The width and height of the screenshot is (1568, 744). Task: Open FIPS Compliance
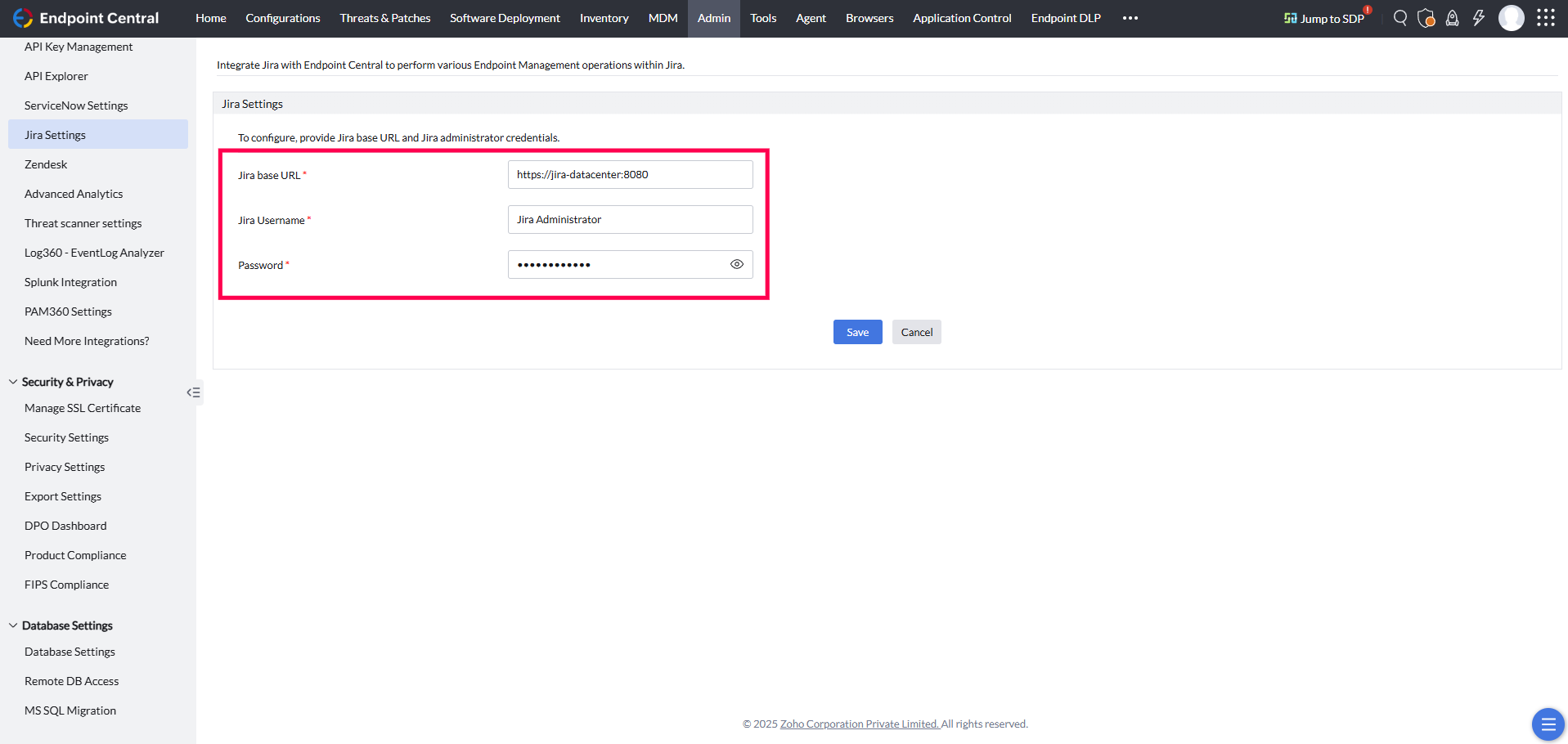point(66,585)
